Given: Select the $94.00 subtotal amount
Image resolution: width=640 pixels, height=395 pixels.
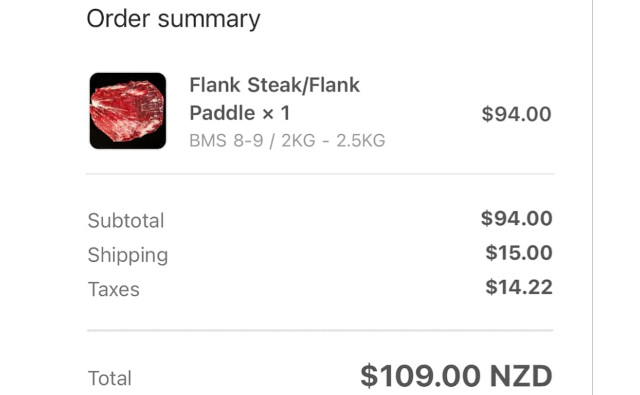Looking at the screenshot, I should (516, 218).
